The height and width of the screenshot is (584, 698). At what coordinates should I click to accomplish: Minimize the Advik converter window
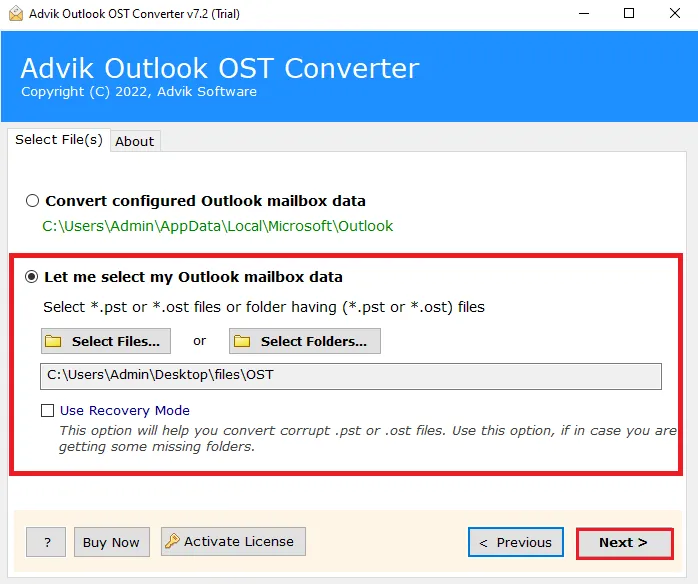click(582, 14)
